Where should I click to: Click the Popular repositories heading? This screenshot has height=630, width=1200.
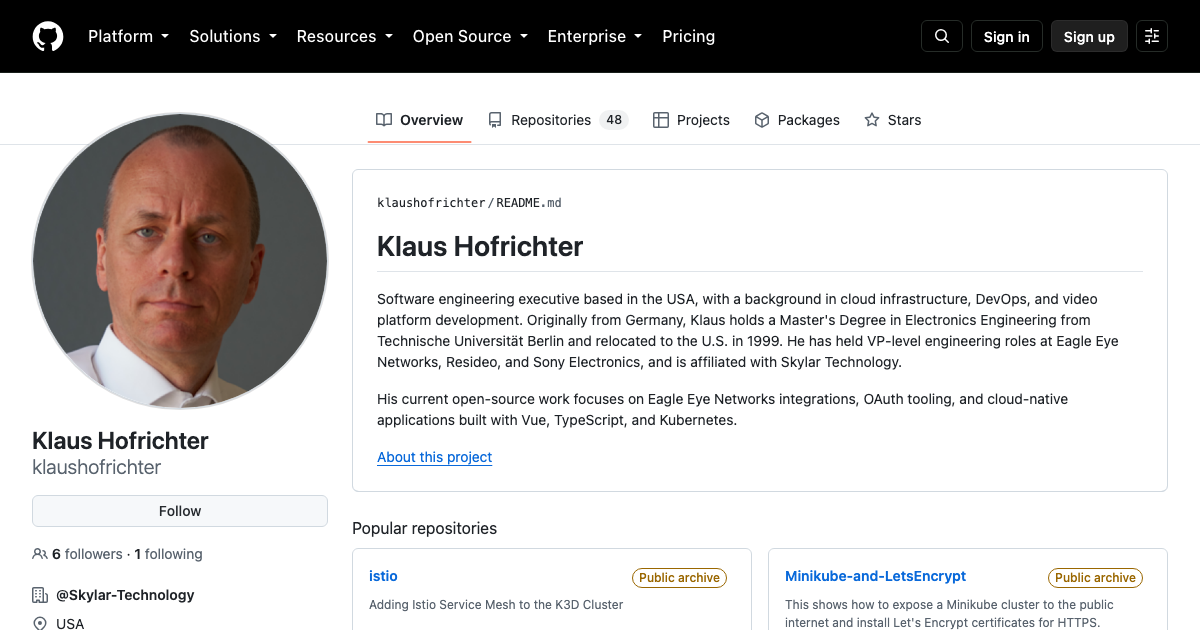click(x=424, y=528)
